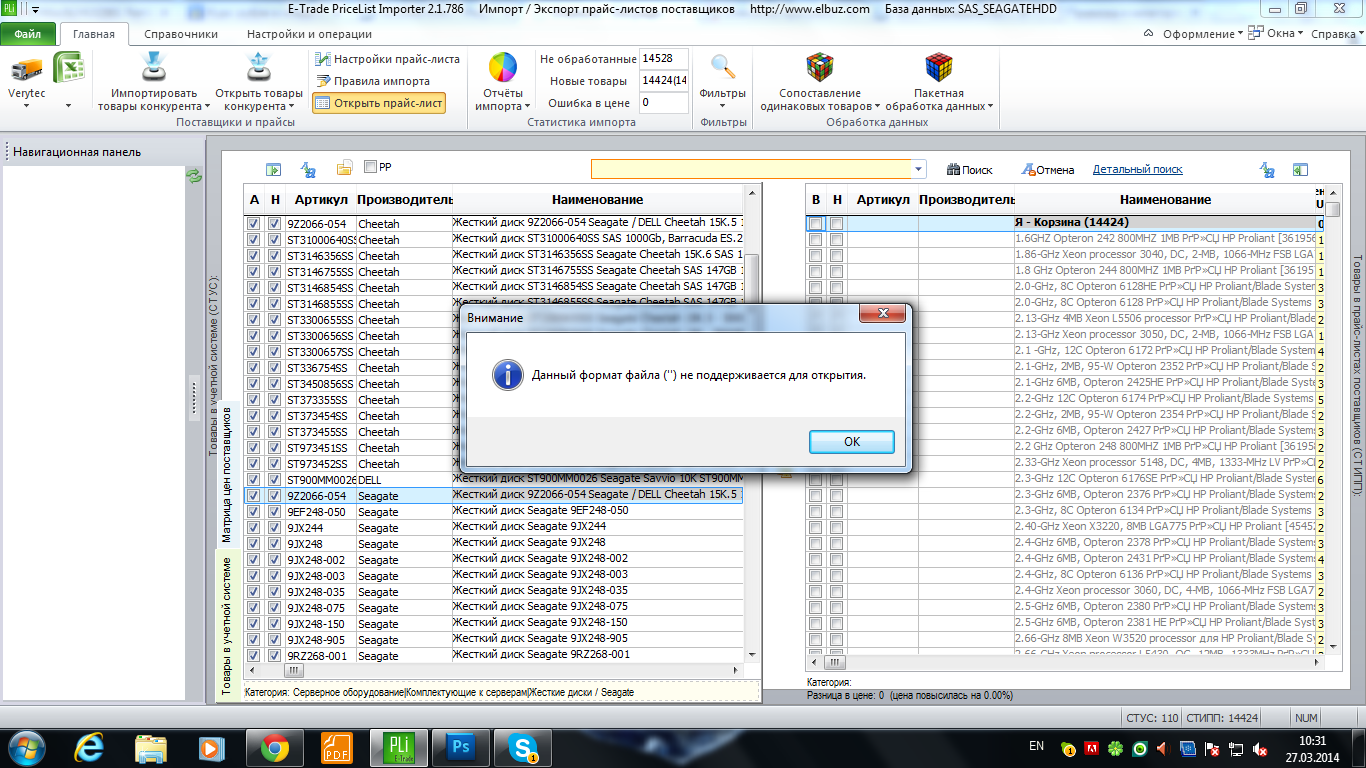
Task: Click the Ошибка в цене value field
Action: (664, 103)
